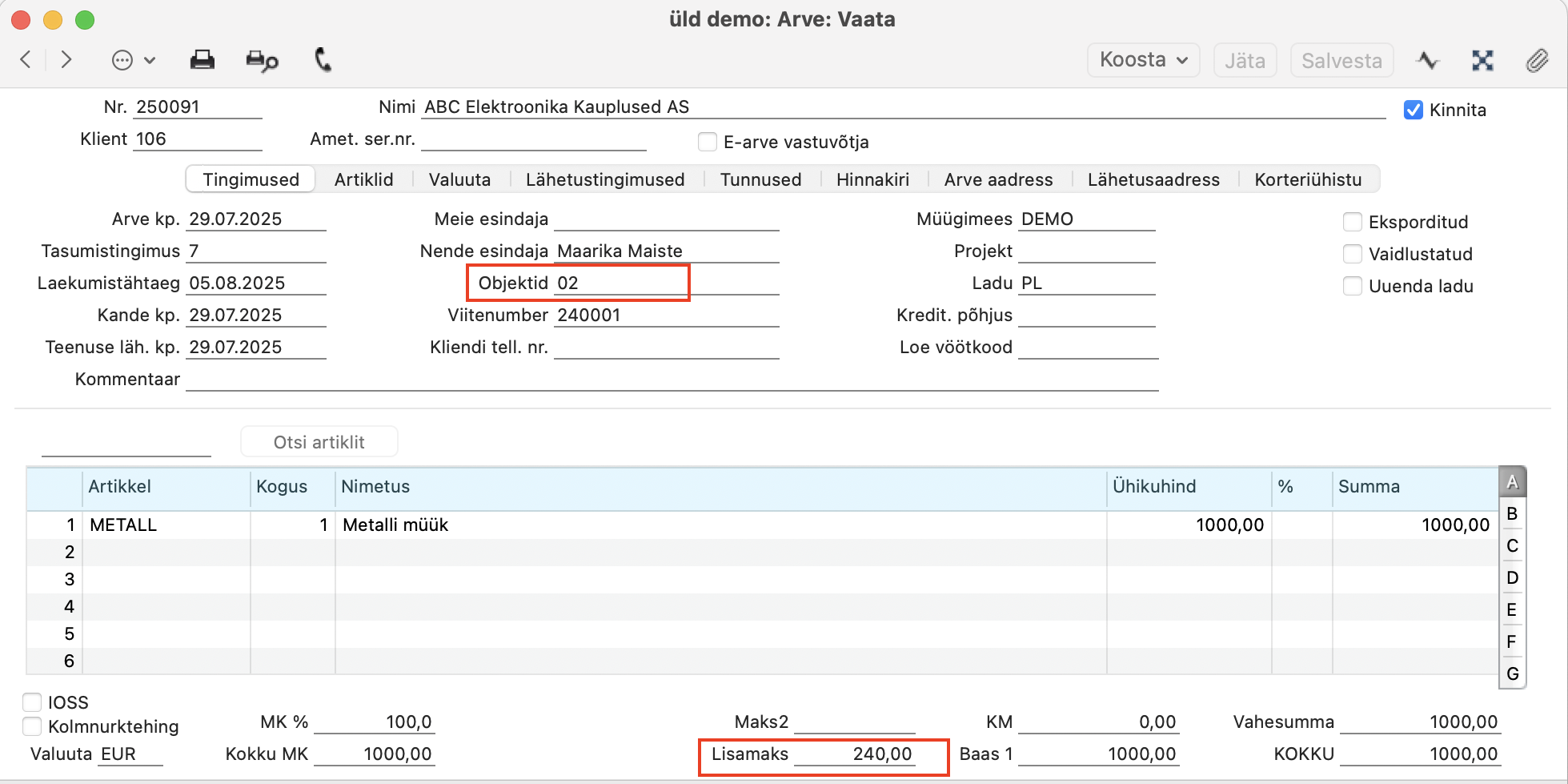Click the Viitenumber field

(x=667, y=315)
